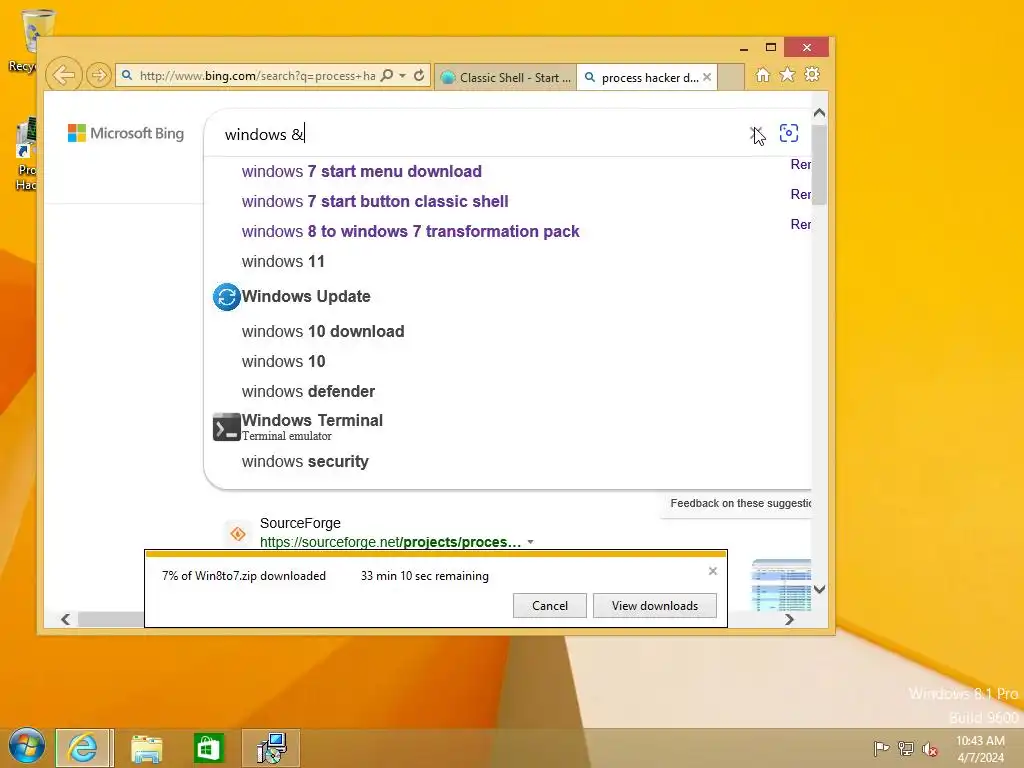Open Favorites star icon
1024x768 pixels.
pos(788,75)
